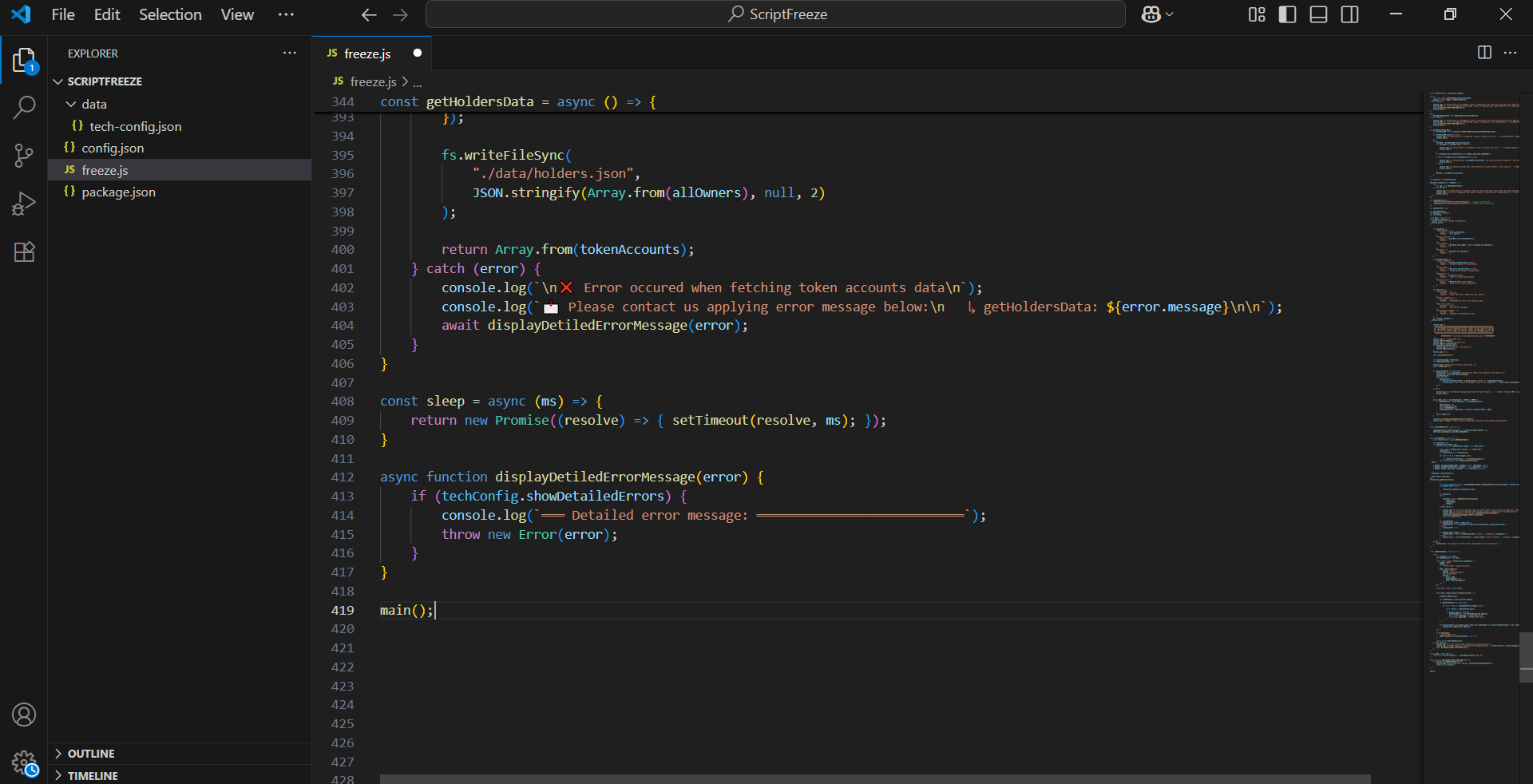Viewport: 1533px width, 784px height.
Task: Minimize the VS Code window
Action: [x=1396, y=14]
